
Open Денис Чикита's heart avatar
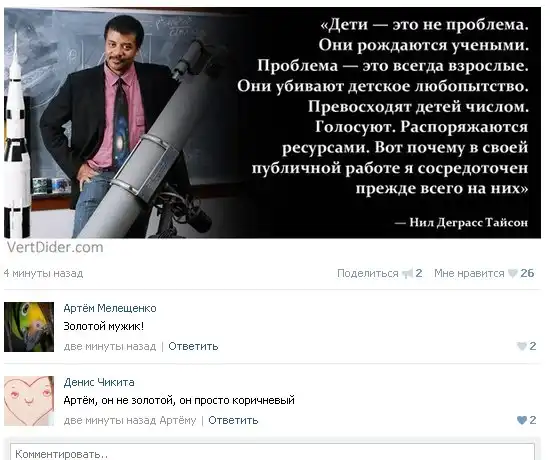29,401
